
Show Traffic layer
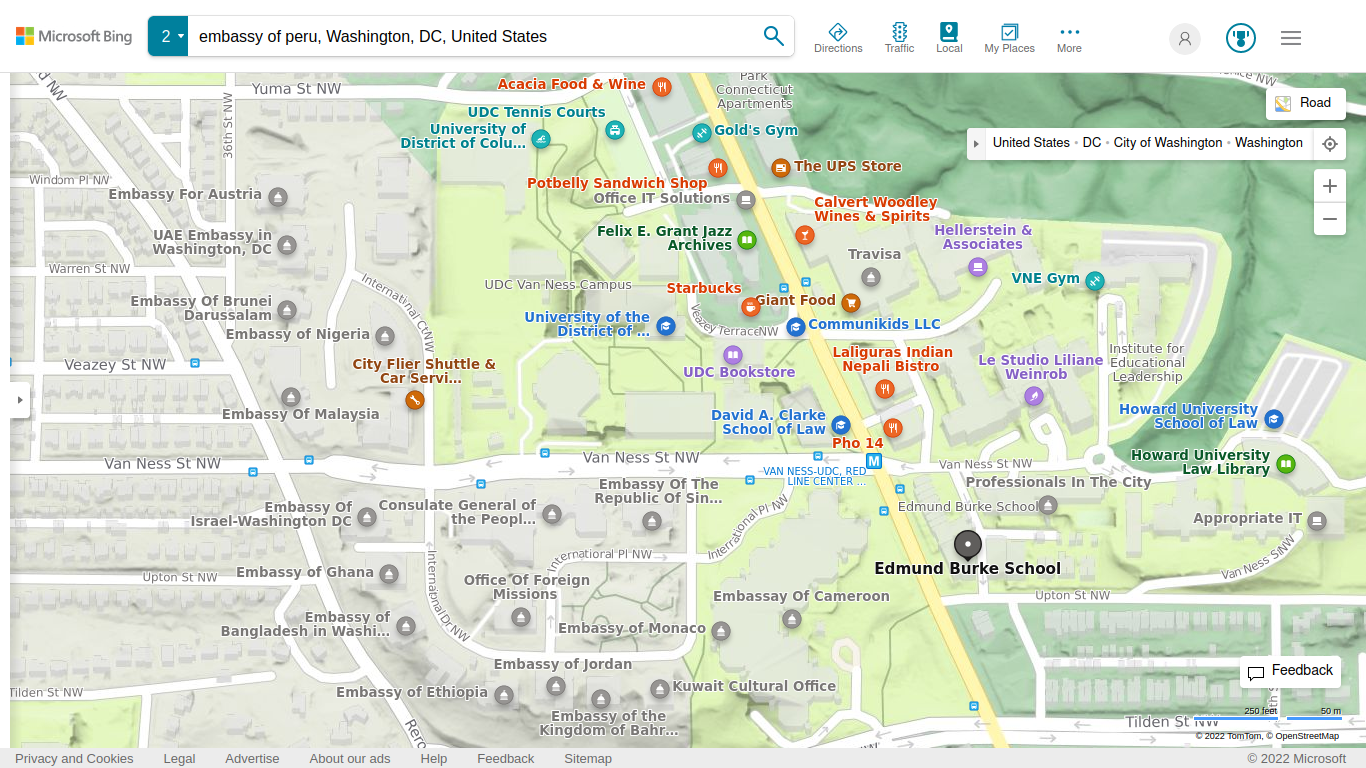899,38
